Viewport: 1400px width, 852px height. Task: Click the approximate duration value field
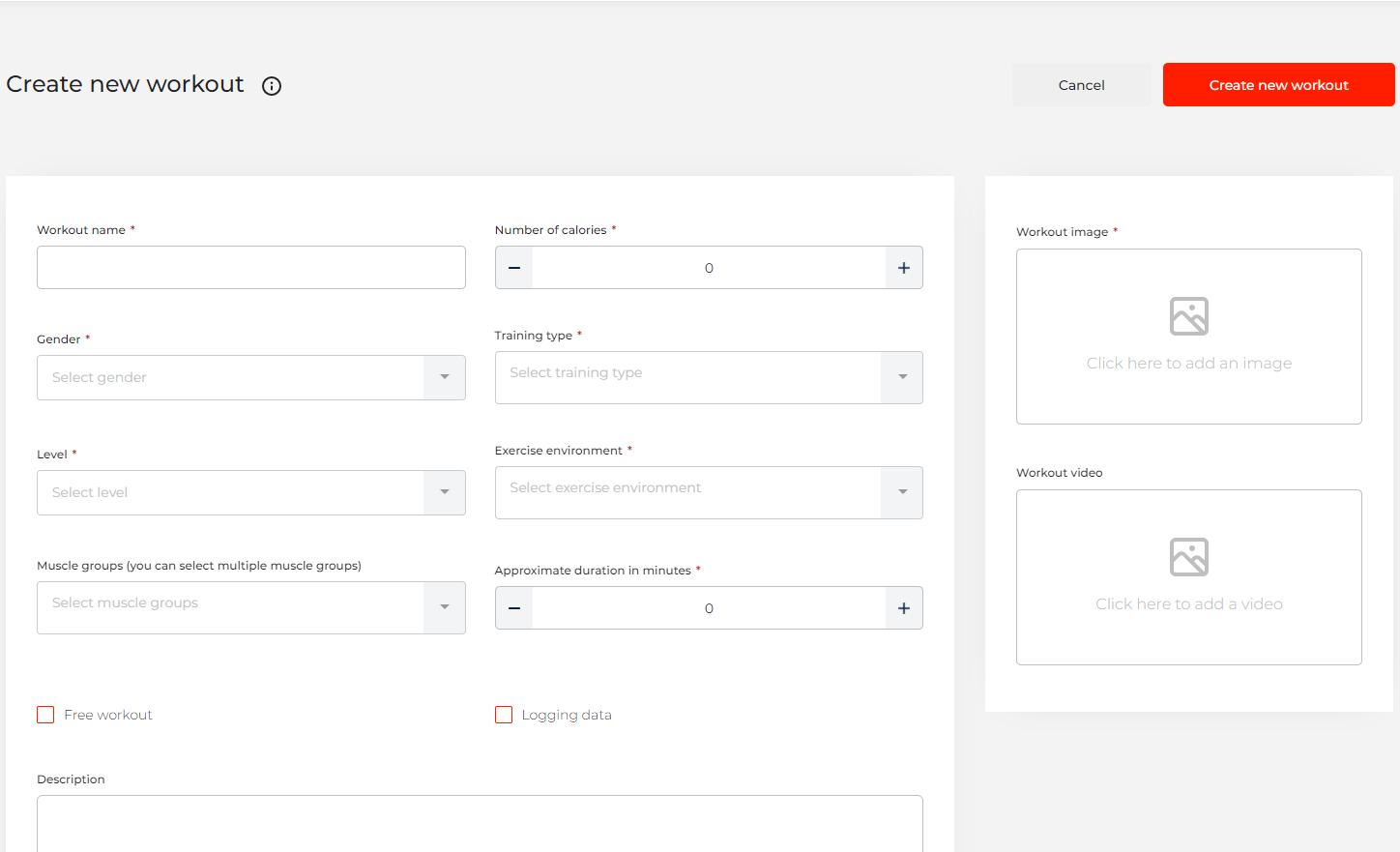(709, 608)
